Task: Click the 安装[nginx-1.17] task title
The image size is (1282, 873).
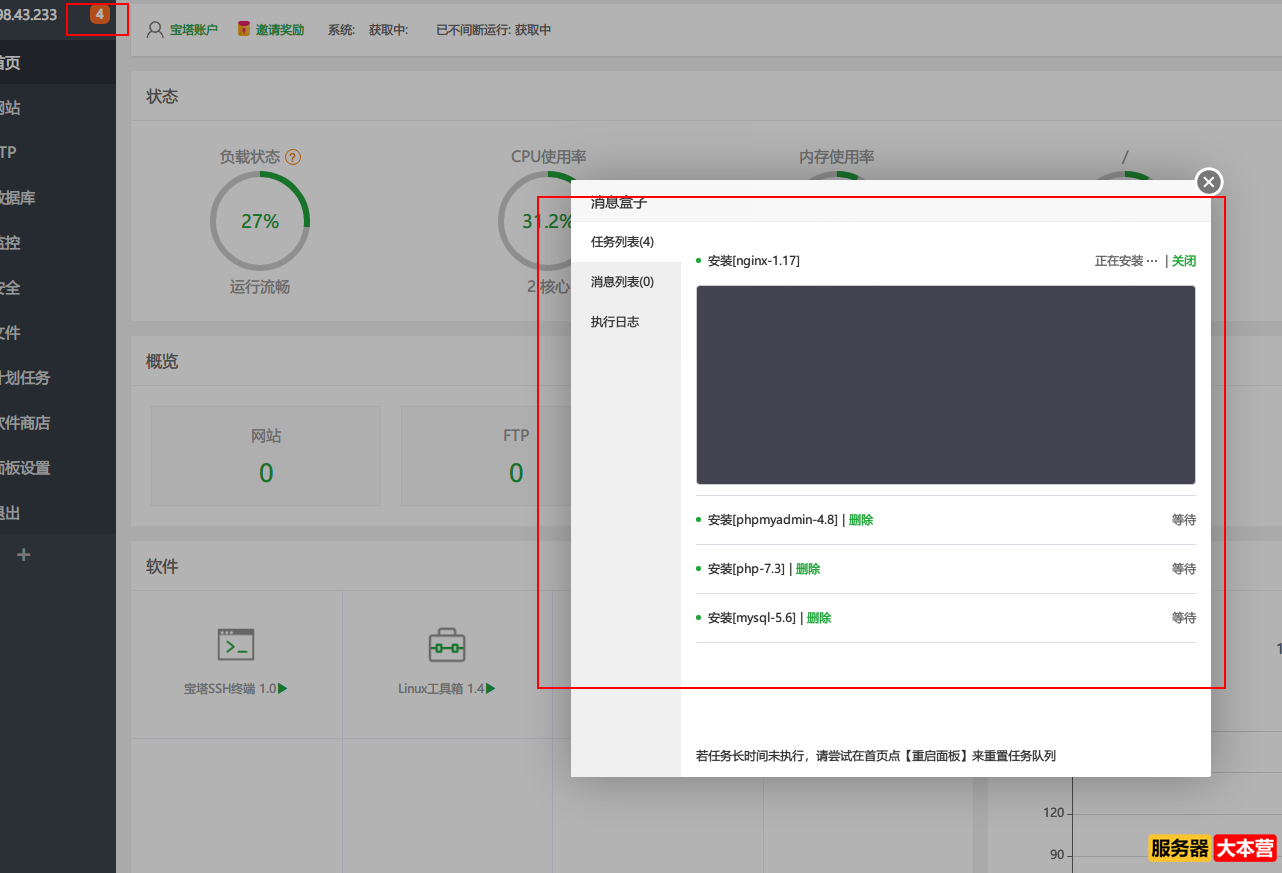Action: tap(754, 261)
